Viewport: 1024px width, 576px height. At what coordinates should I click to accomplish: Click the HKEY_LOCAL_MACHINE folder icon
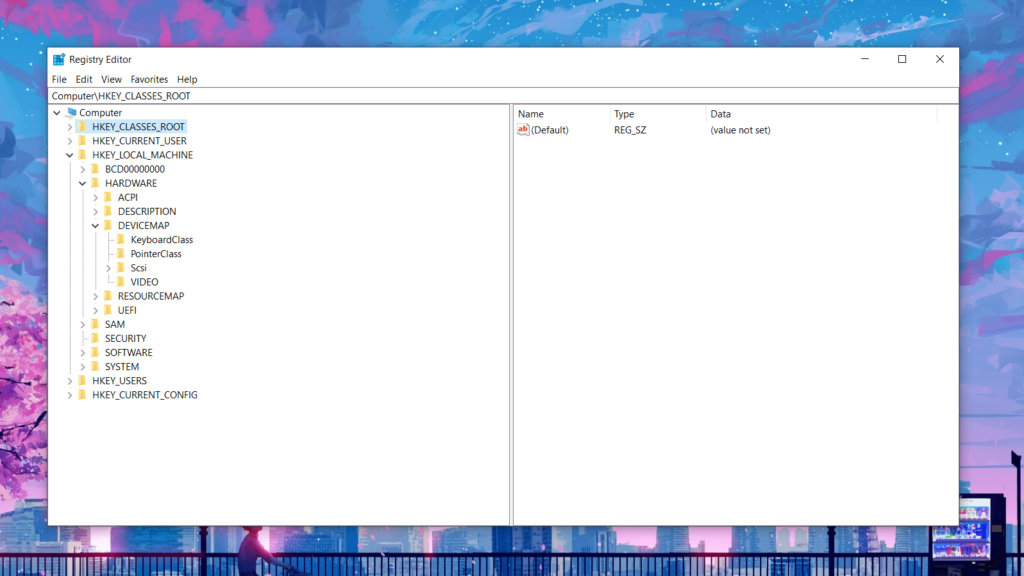(x=82, y=155)
